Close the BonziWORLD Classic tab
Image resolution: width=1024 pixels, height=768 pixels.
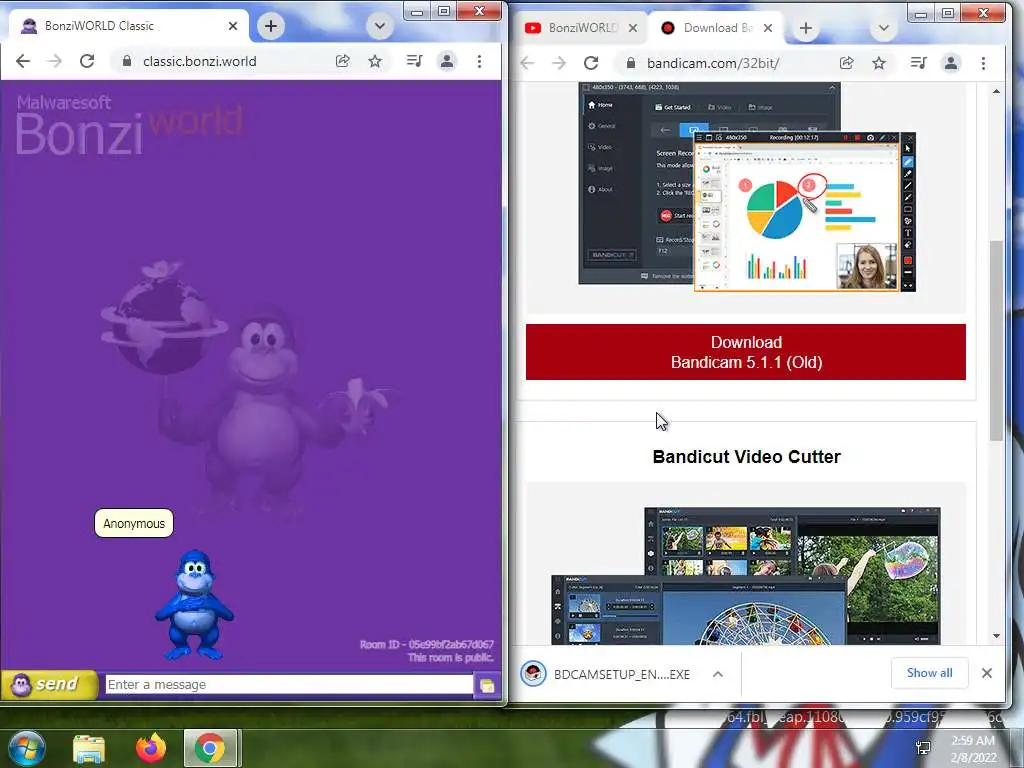(232, 26)
